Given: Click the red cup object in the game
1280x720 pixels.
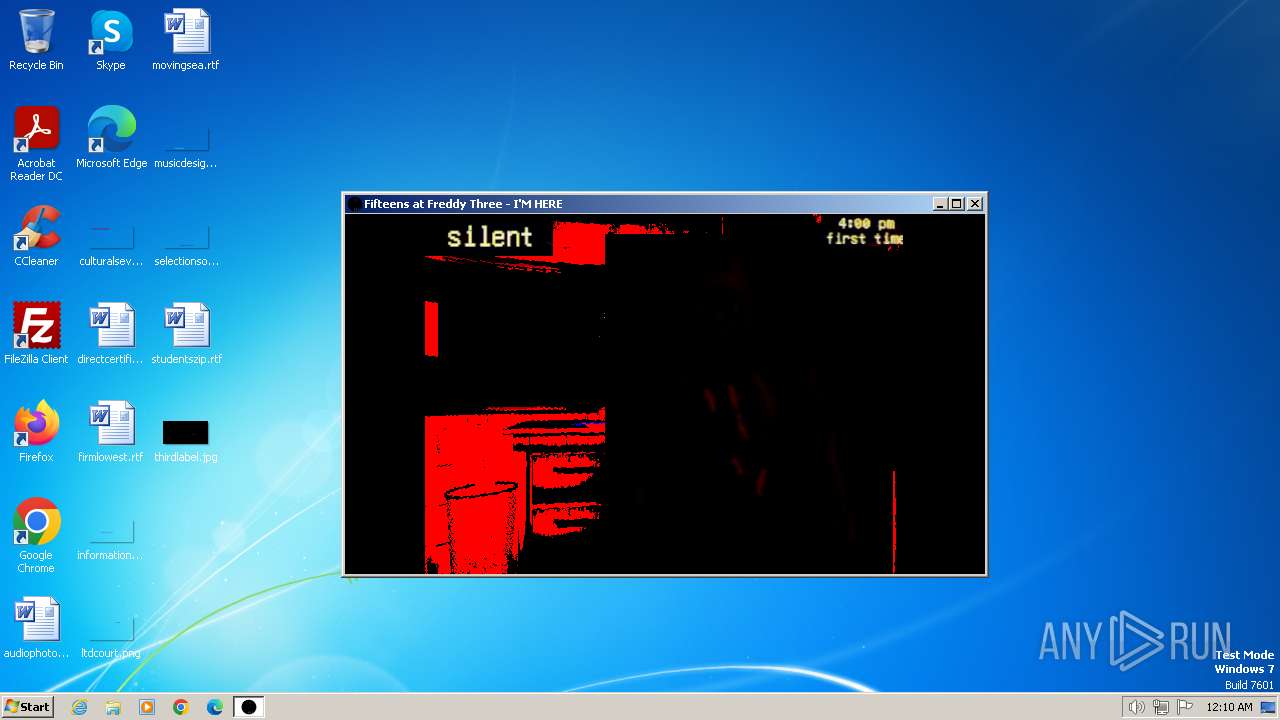Looking at the screenshot, I should [x=481, y=528].
